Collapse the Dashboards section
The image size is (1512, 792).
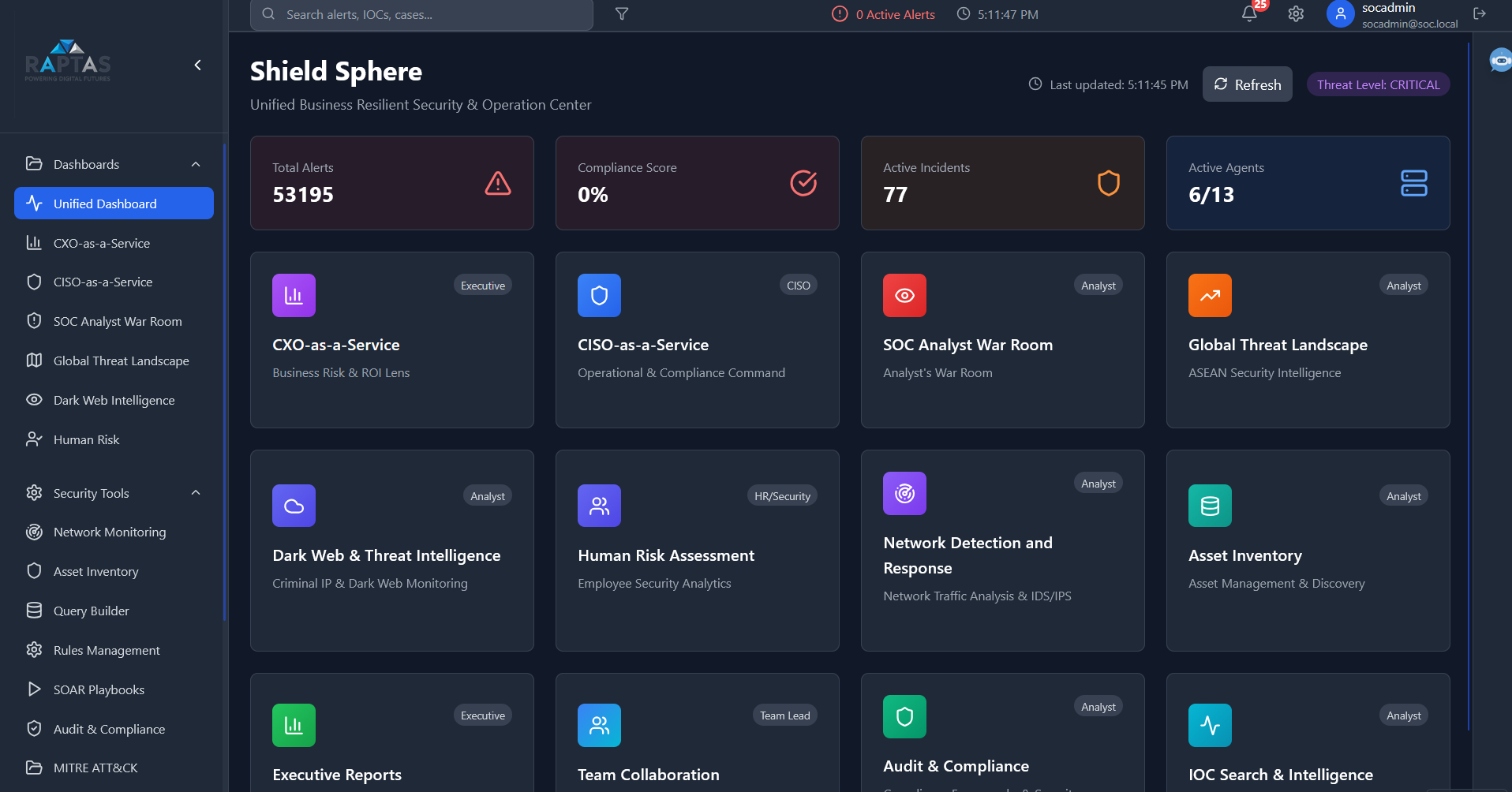(x=196, y=163)
